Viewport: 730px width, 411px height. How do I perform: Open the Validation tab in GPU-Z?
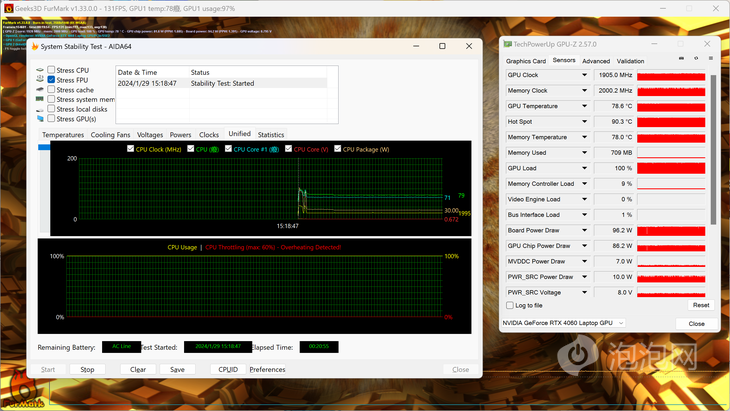(630, 61)
